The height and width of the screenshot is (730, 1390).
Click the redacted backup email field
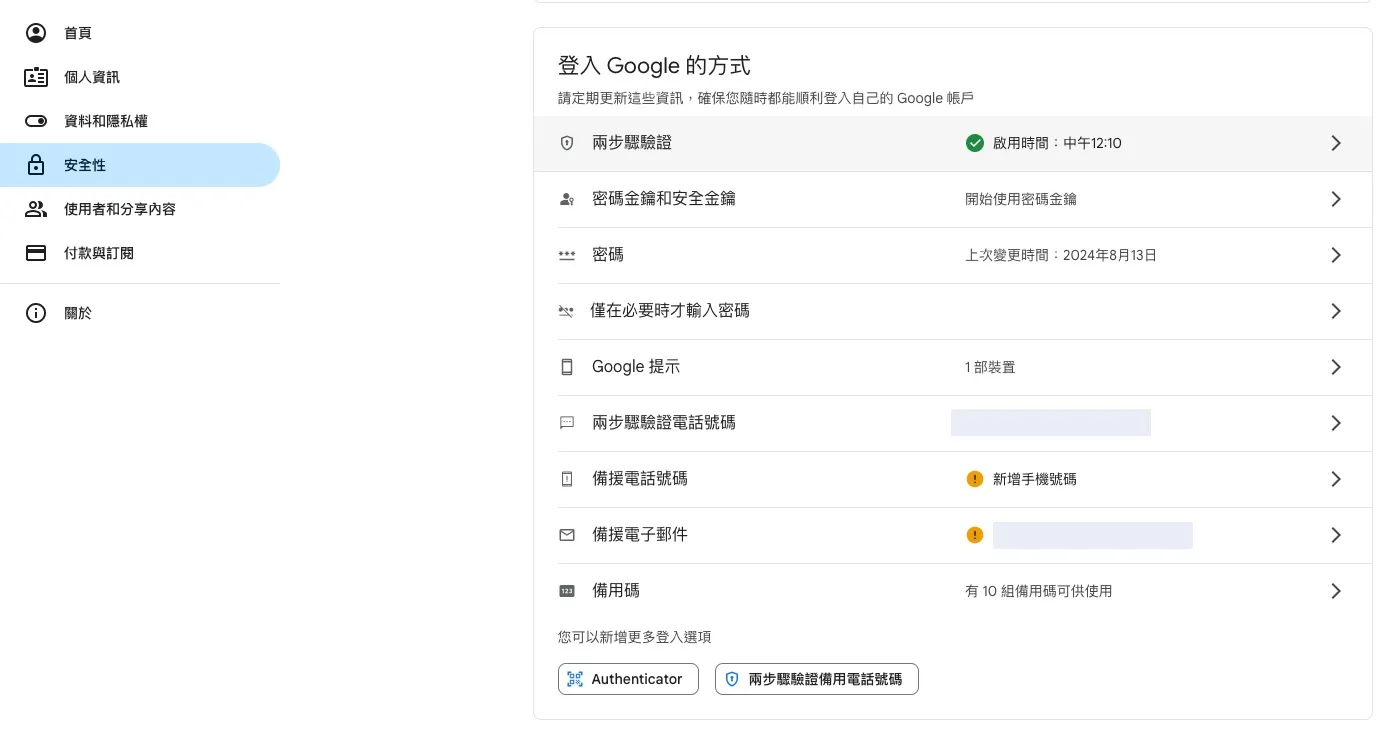pos(1093,535)
